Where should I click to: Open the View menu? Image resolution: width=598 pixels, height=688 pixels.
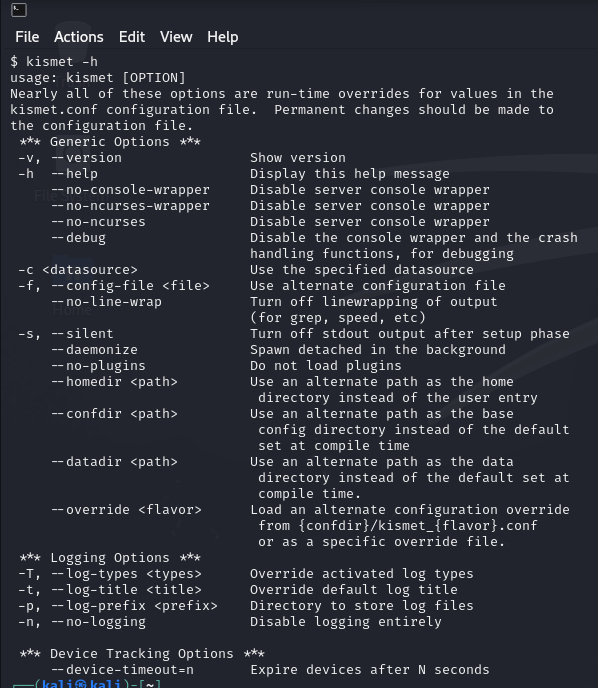(x=176, y=37)
